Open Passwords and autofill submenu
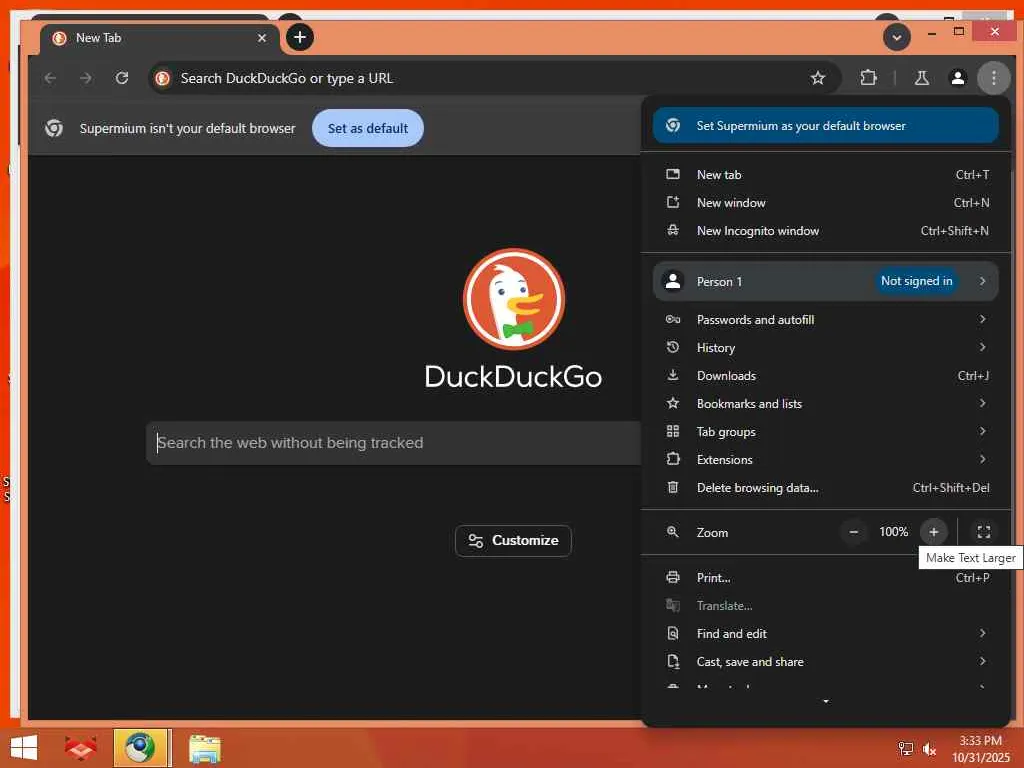Viewport: 1024px width, 768px height. [x=825, y=319]
